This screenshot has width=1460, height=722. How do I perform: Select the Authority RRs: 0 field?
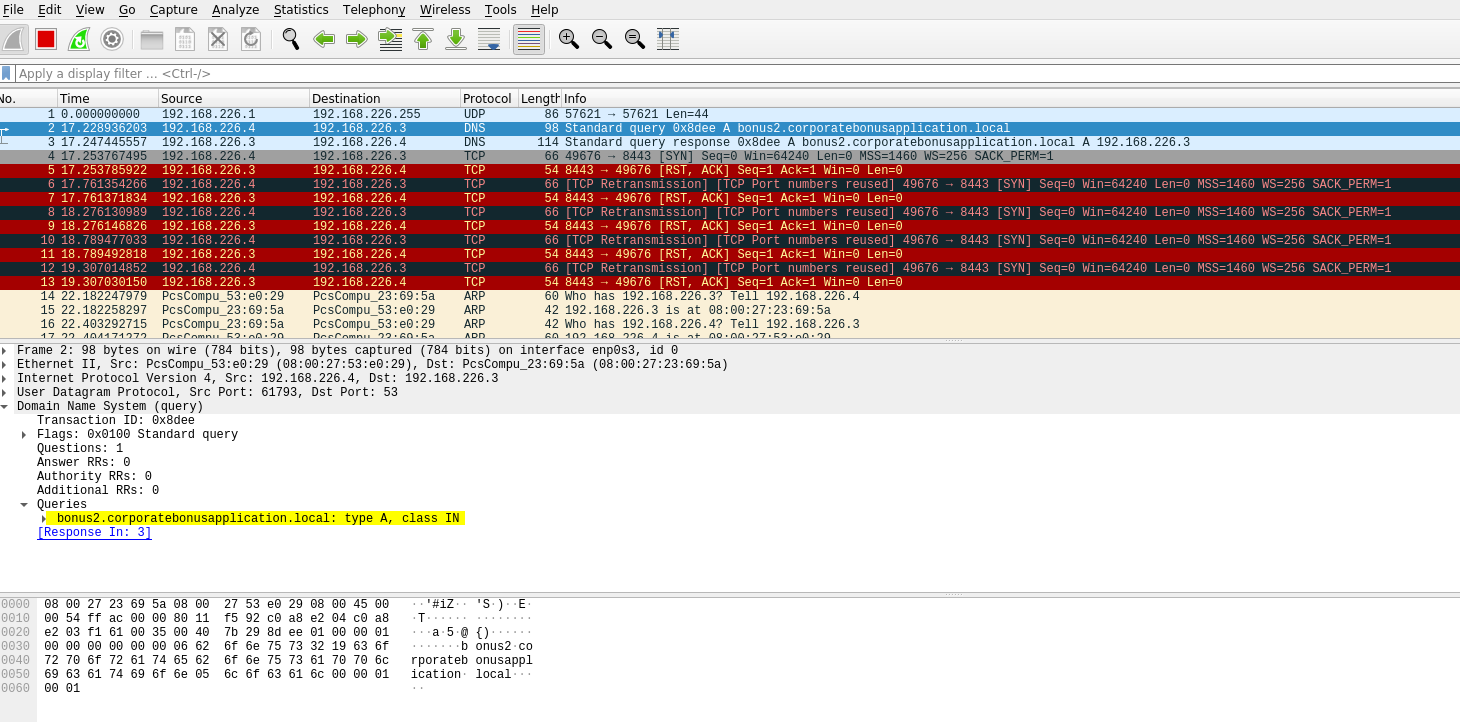click(x=95, y=477)
